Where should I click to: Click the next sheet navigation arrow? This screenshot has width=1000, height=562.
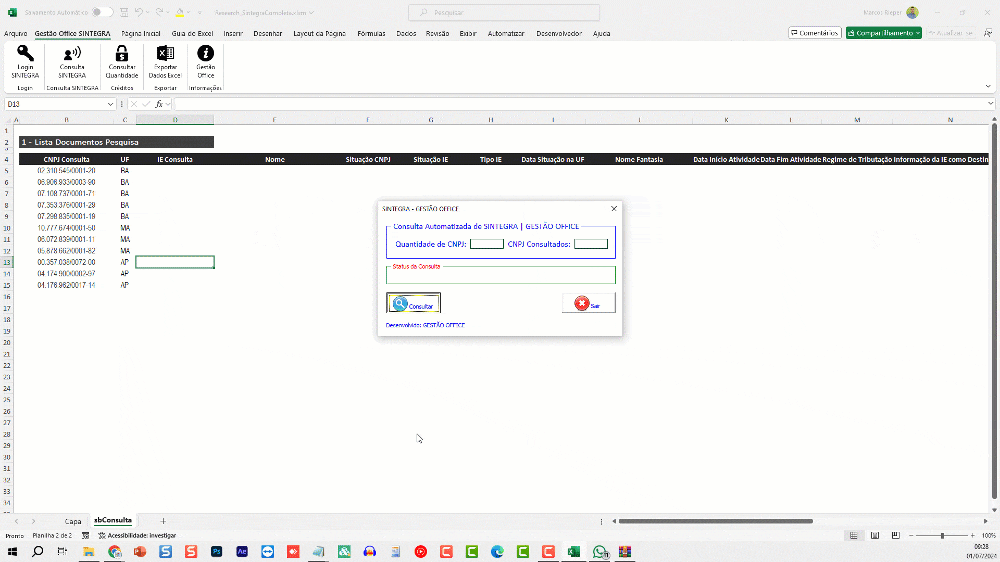click(33, 521)
